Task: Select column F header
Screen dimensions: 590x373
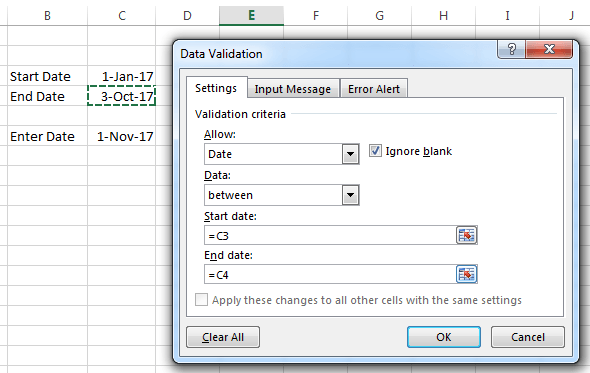Action: (316, 15)
